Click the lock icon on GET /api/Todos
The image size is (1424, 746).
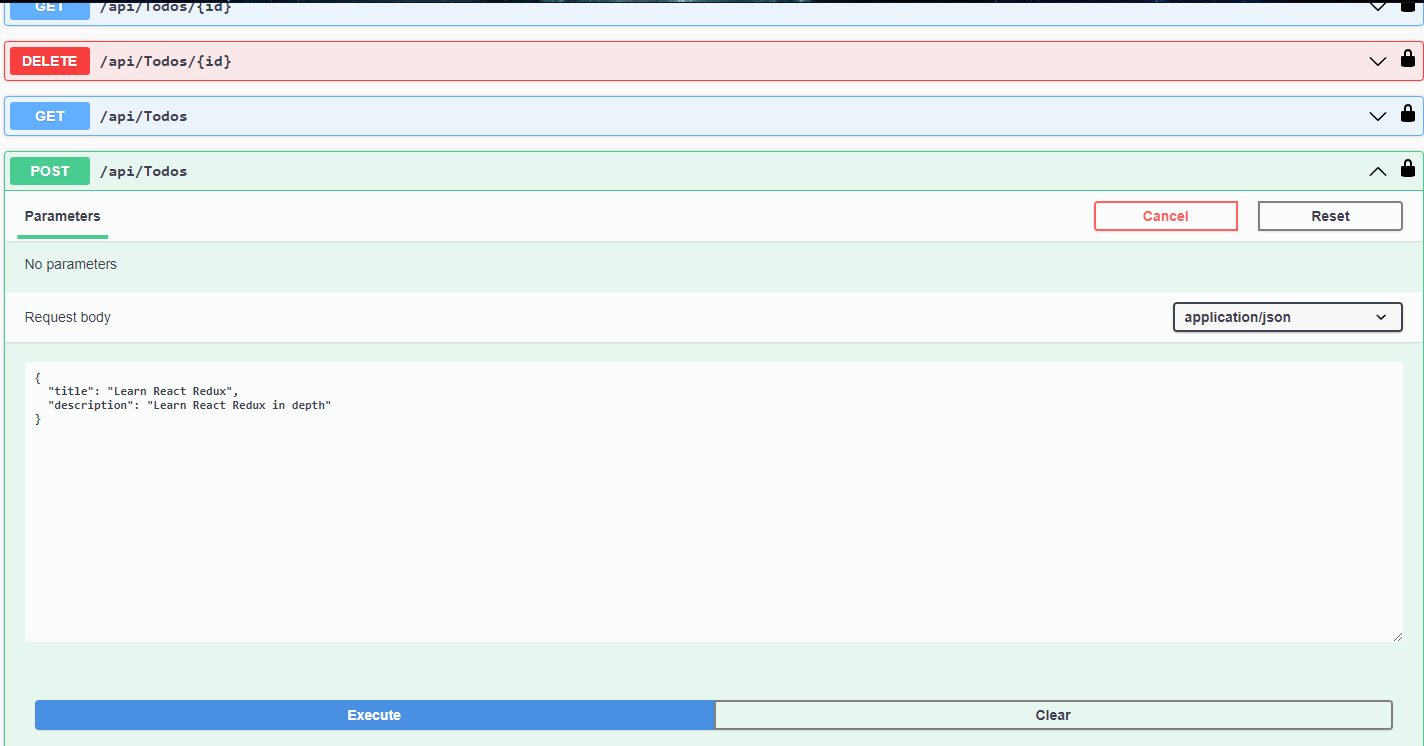click(x=1407, y=114)
